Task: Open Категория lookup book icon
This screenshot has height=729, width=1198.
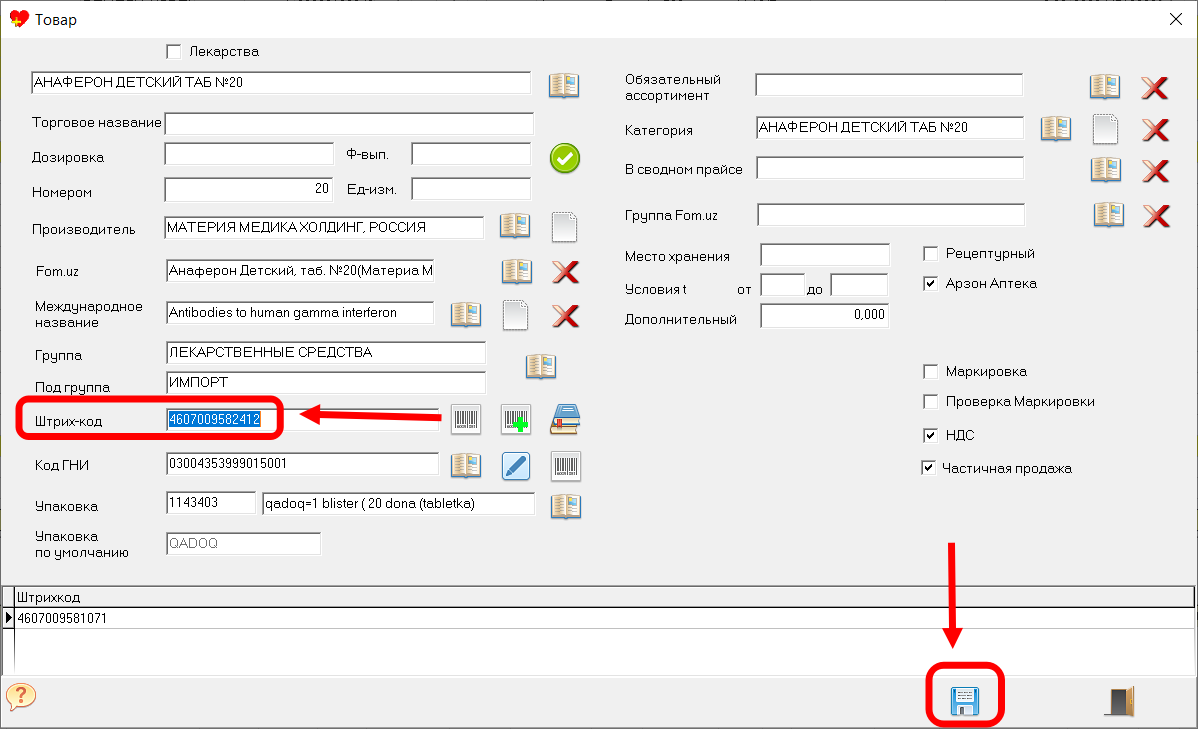Action: click(x=1056, y=128)
